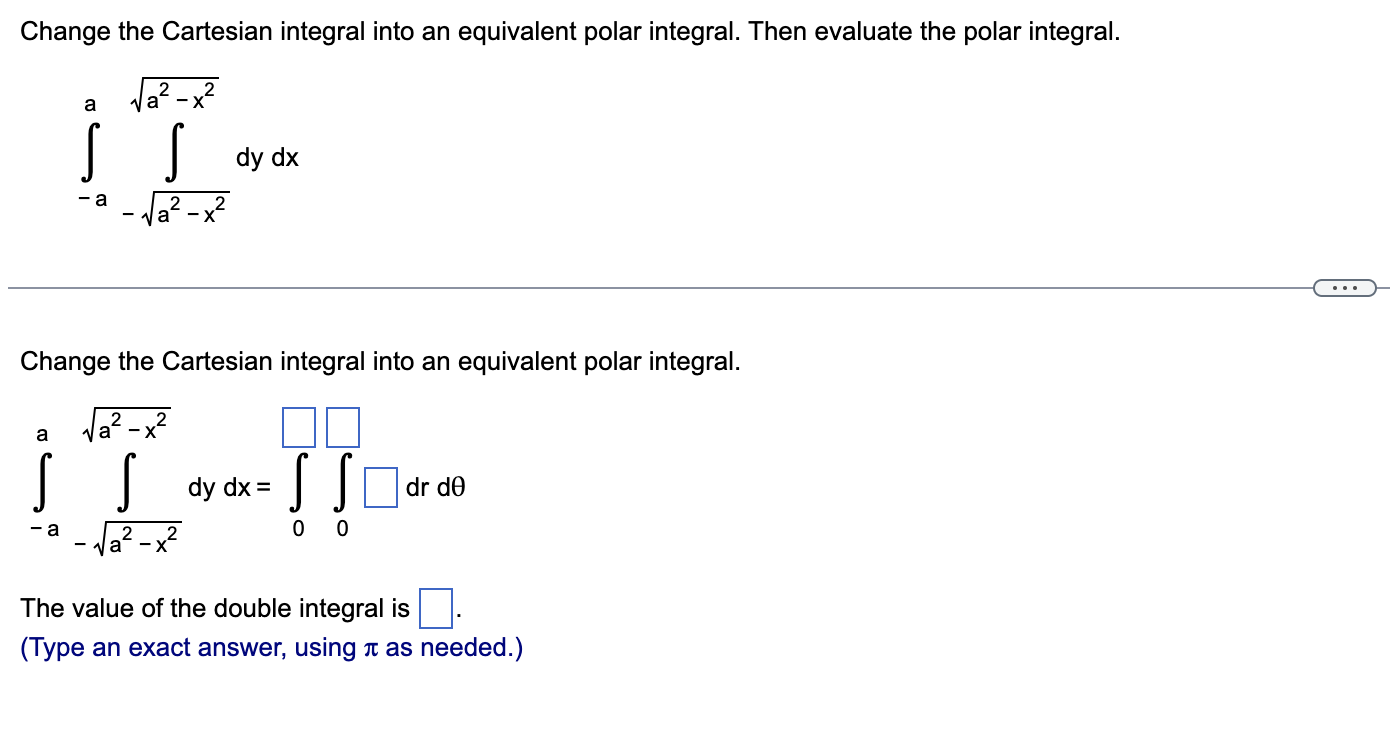Click the lower limit 0 of outer integral
Screen dimensions: 1390x756
point(297,528)
